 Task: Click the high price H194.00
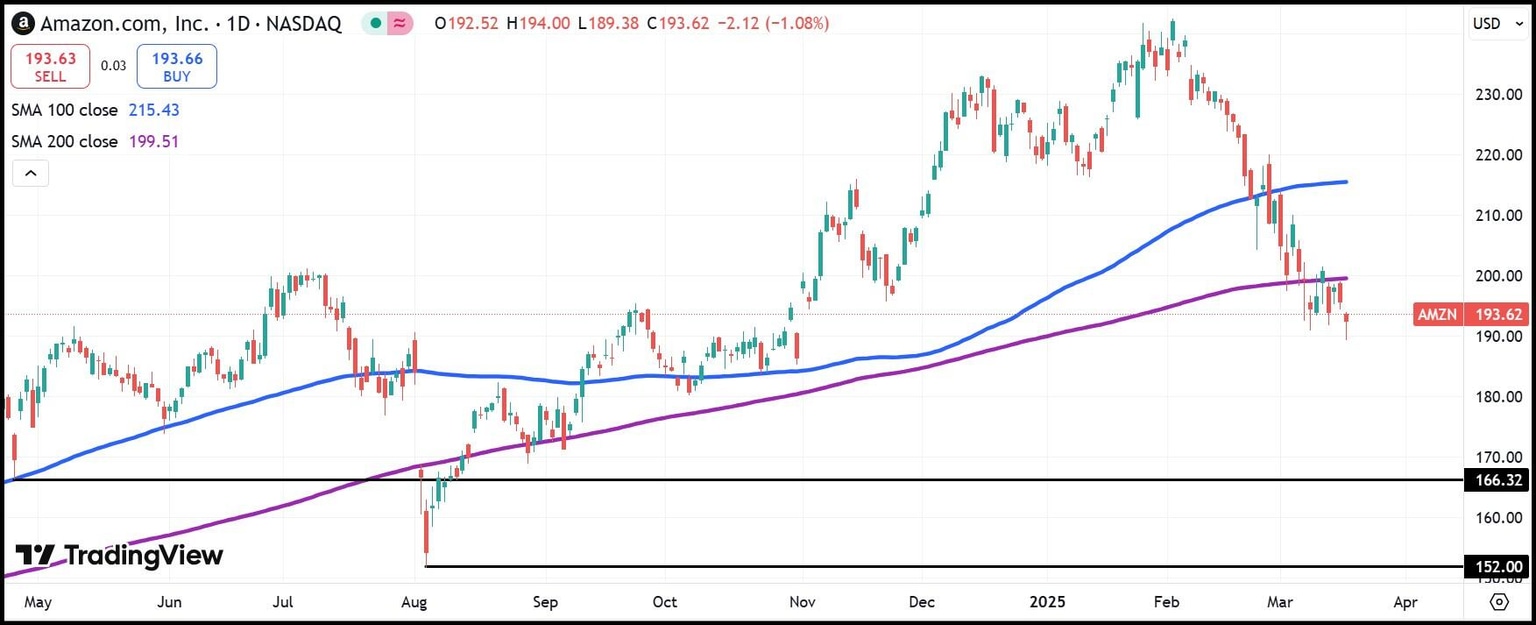(539, 23)
